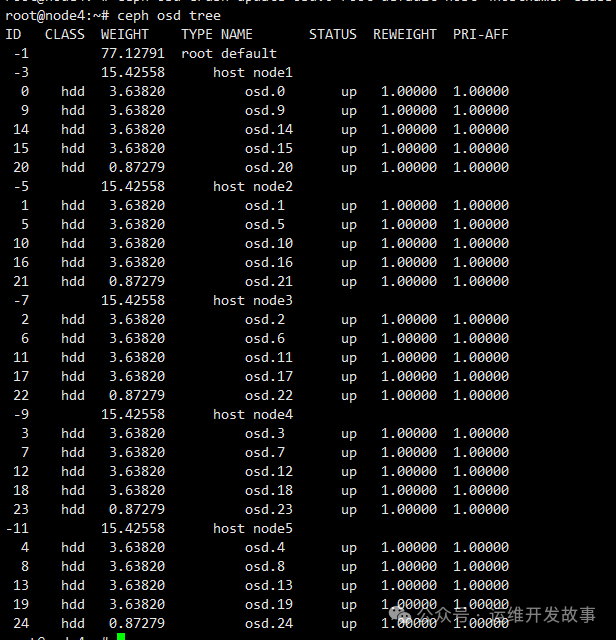The width and height of the screenshot is (616, 640).
Task: Click the REWEIGHT column header
Action: click(x=405, y=34)
